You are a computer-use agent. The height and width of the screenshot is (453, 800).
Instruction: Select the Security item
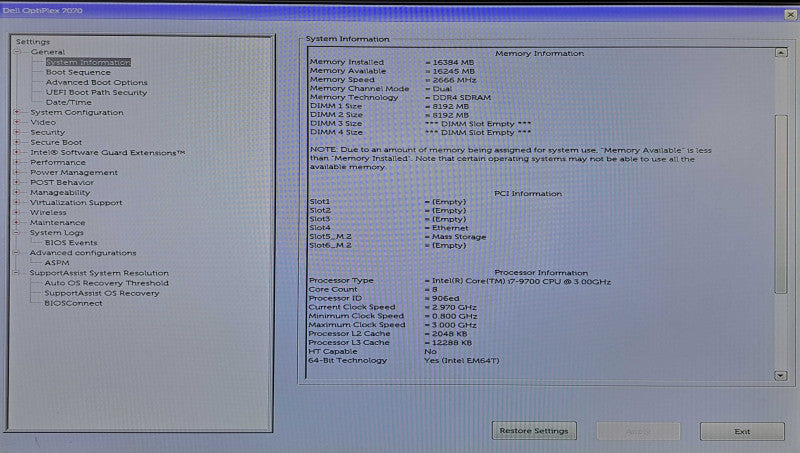click(x=47, y=132)
